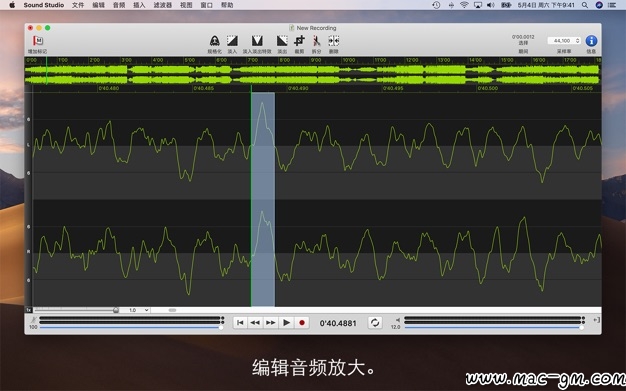The height and width of the screenshot is (391, 626).
Task: Expand the 1.0 zoom level dropdown
Action: pos(139,310)
